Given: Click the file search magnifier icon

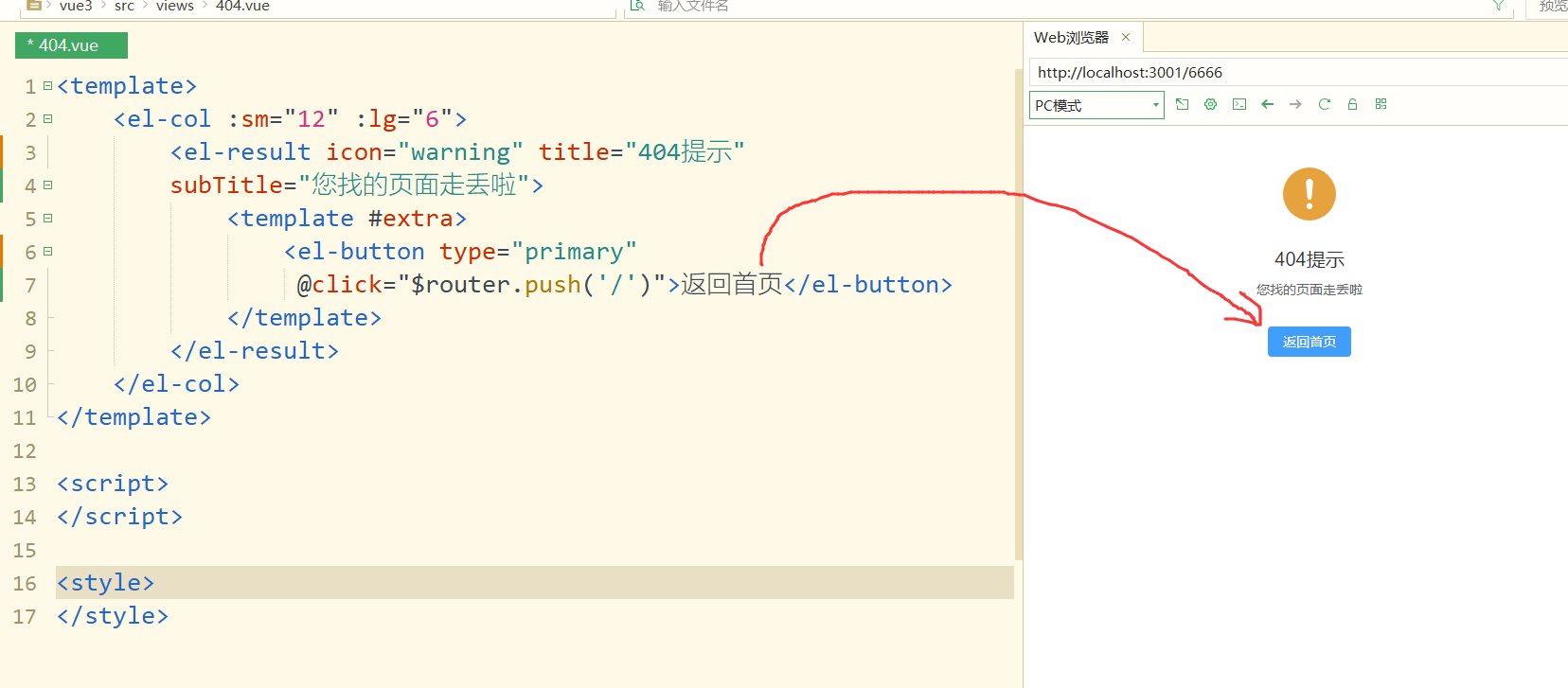Looking at the screenshot, I should pyautogui.click(x=638, y=6).
